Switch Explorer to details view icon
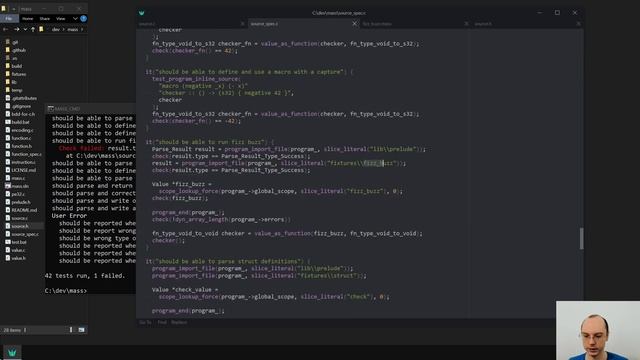This screenshot has width=640, height=360. pos(71,330)
